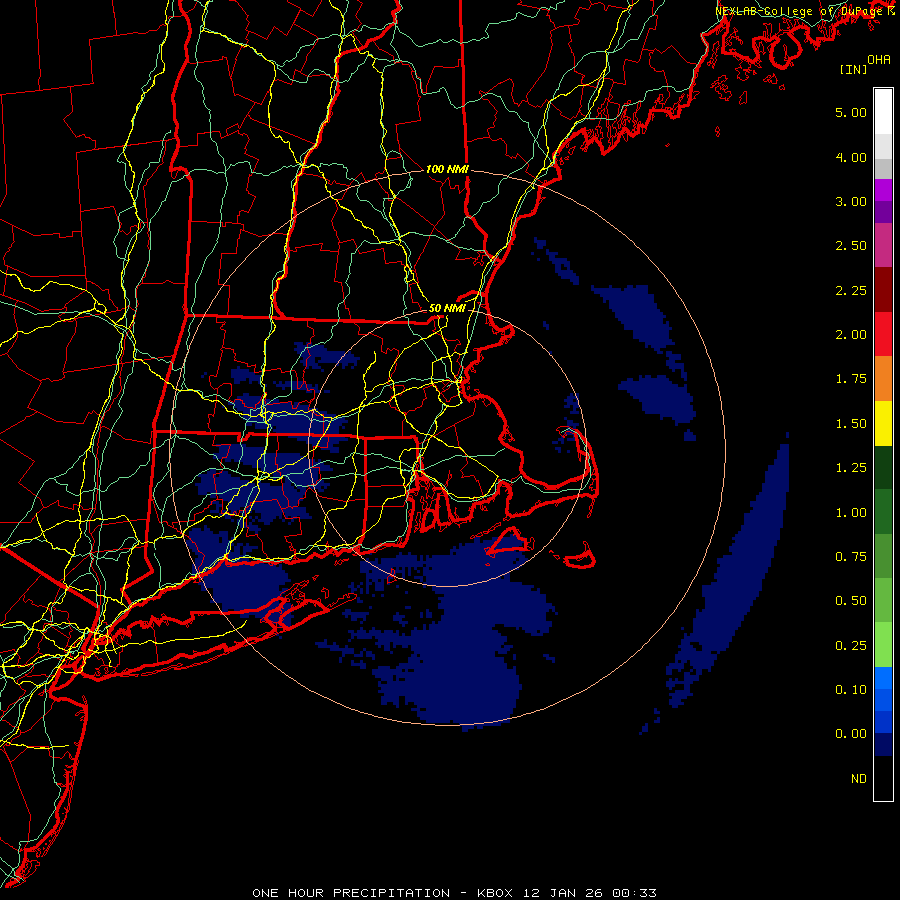Click the [IN] units label
This screenshot has width=900, height=900.
[x=854, y=69]
